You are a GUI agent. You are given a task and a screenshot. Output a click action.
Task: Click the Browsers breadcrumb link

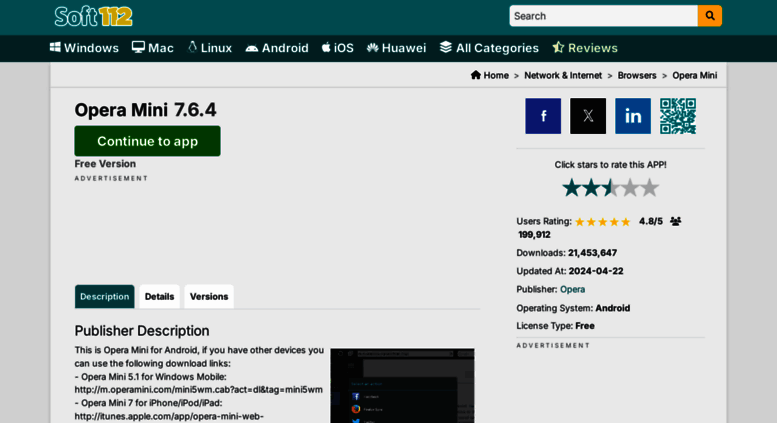(637, 75)
